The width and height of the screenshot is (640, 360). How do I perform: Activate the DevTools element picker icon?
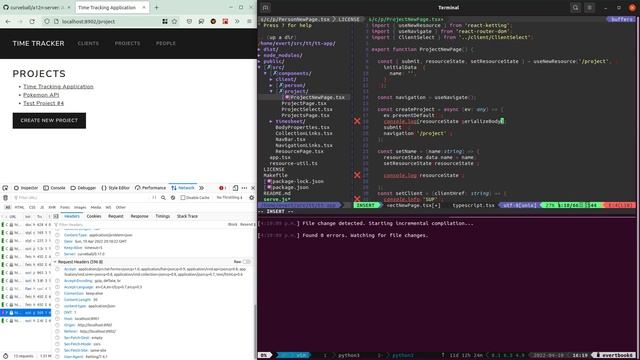[x=5, y=188]
